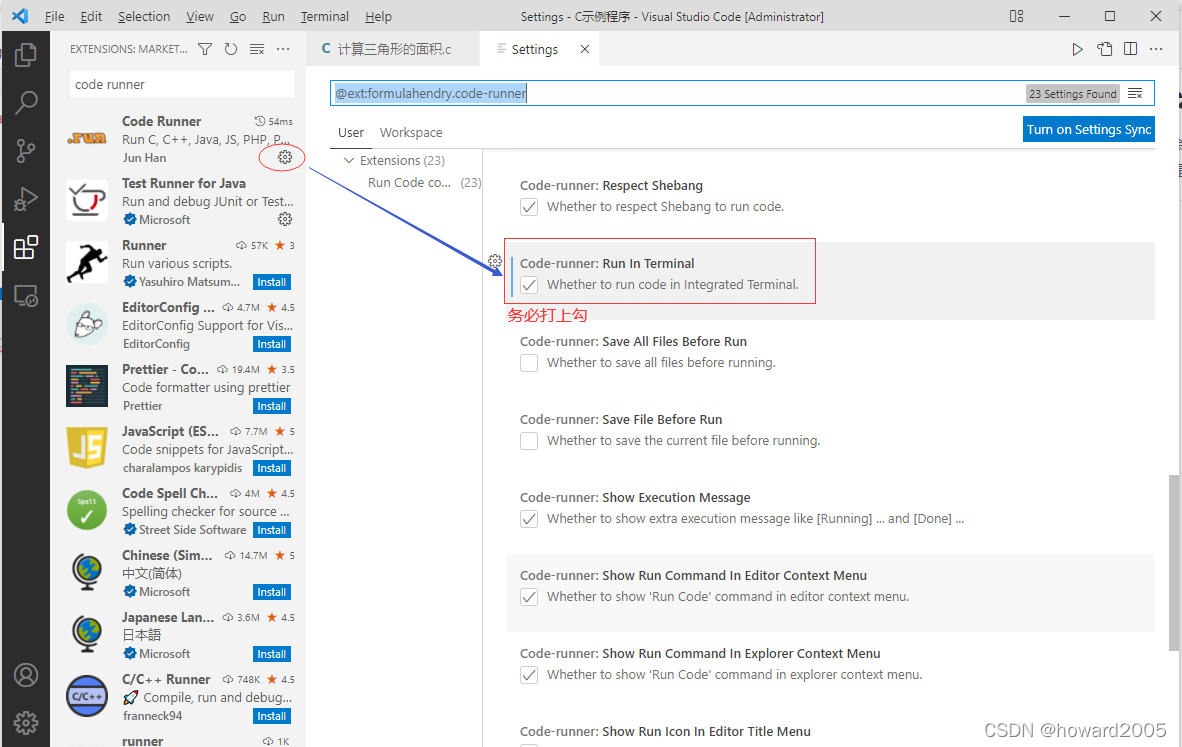Screen dimensions: 1182x747
Task: Click the VS Code logo icon
Action: pyautogui.click(x=20, y=16)
